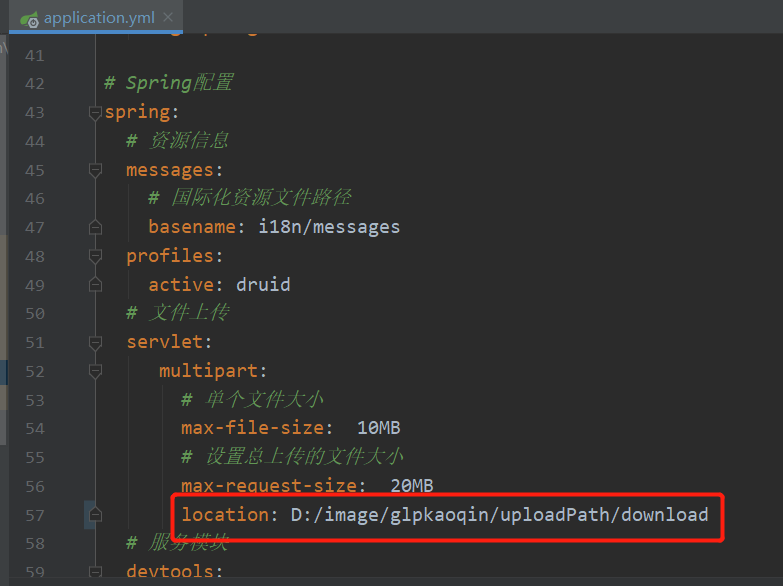Collapse the spring: block fold marker

(95, 113)
